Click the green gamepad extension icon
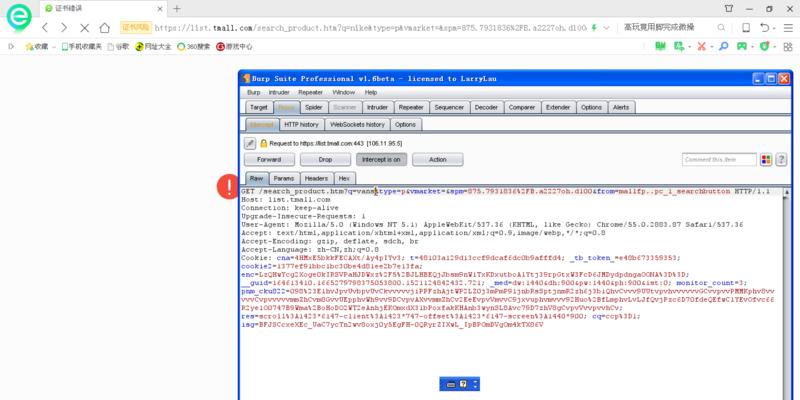800x400 pixels. 741,46
